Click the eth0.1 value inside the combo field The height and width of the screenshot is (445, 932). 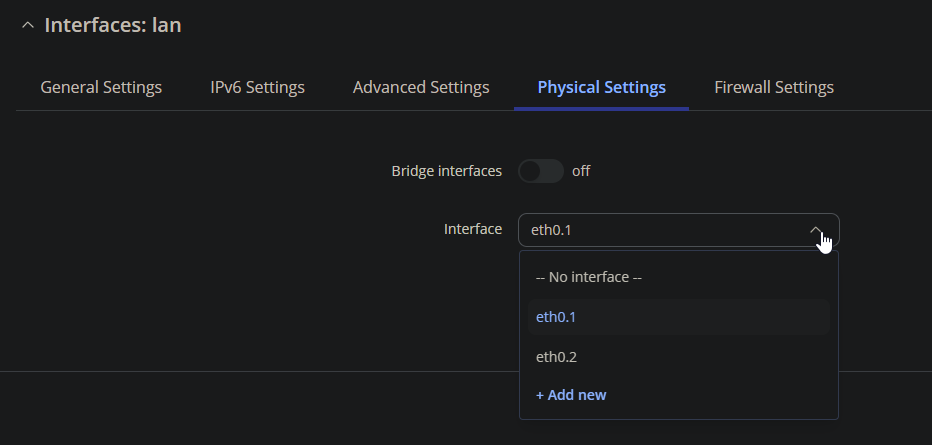coord(551,230)
